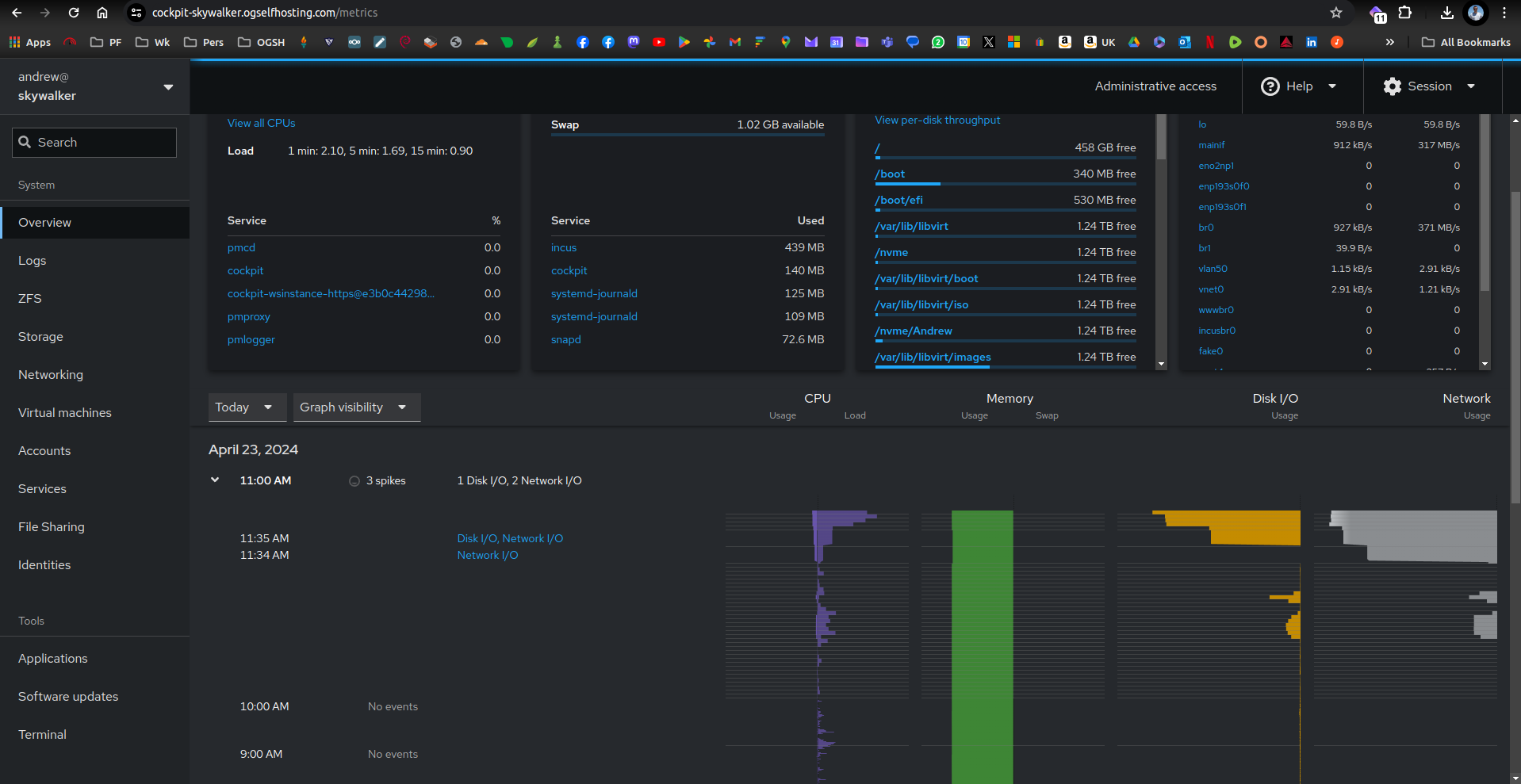Click the address bar URL
Viewport: 1521px width, 784px height.
[265, 13]
